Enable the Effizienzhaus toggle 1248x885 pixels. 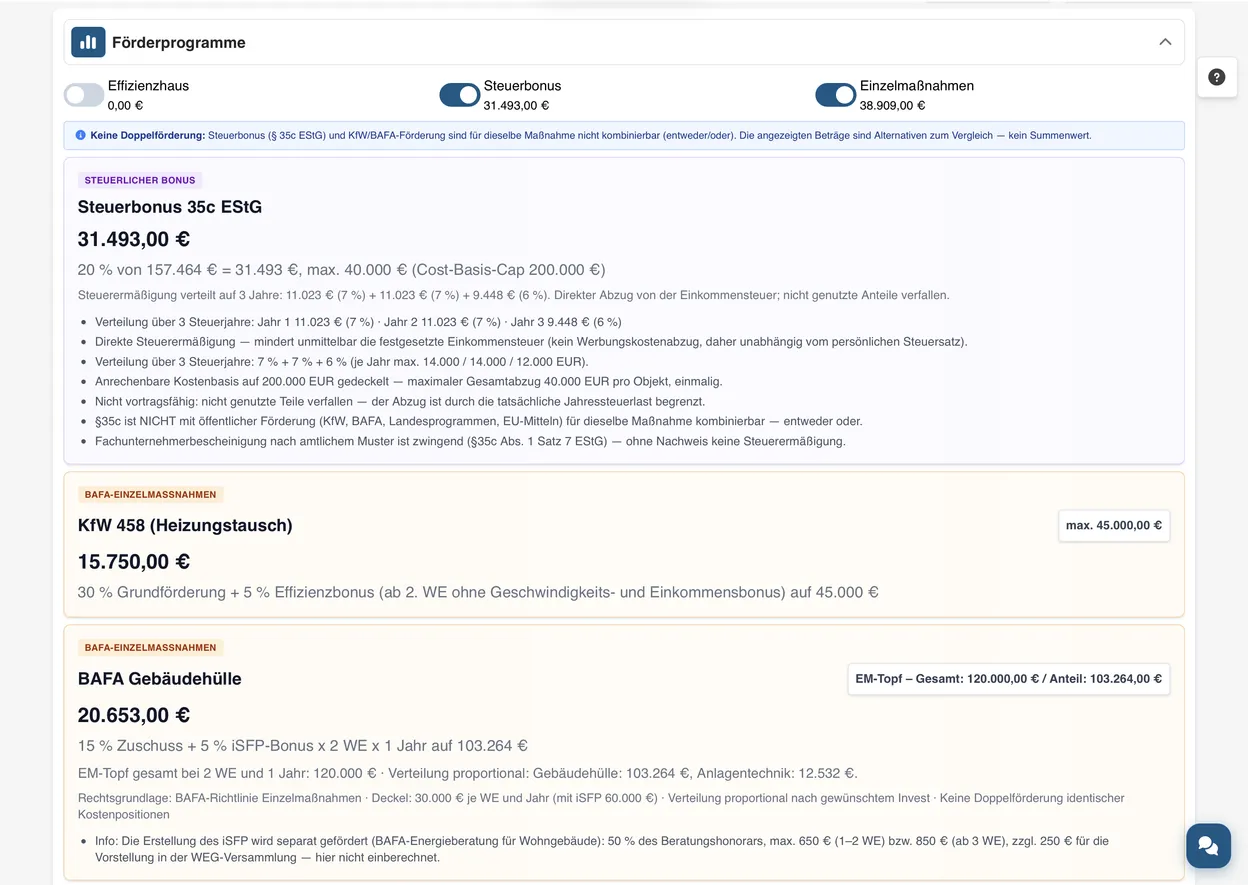84,95
